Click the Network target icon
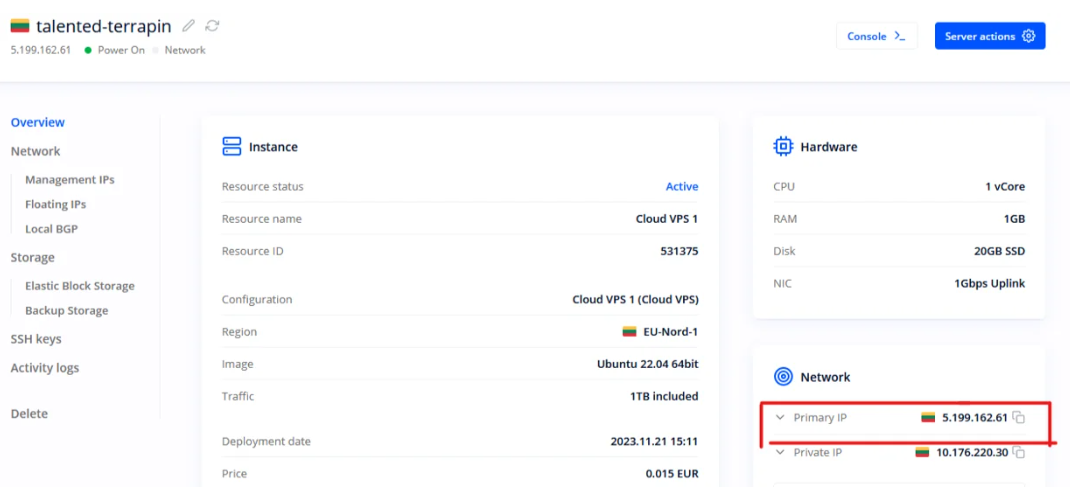1070x501 pixels. click(783, 377)
